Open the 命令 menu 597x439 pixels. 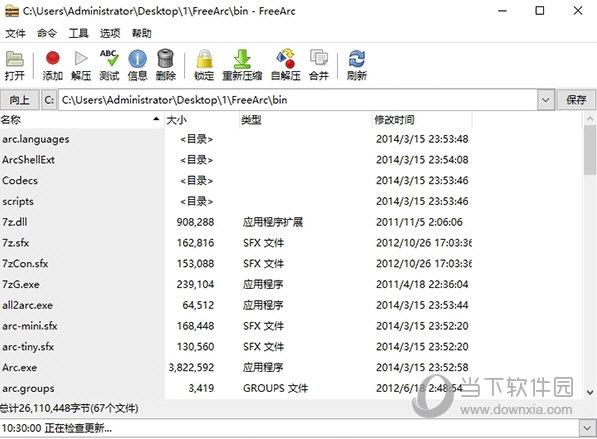click(46, 34)
